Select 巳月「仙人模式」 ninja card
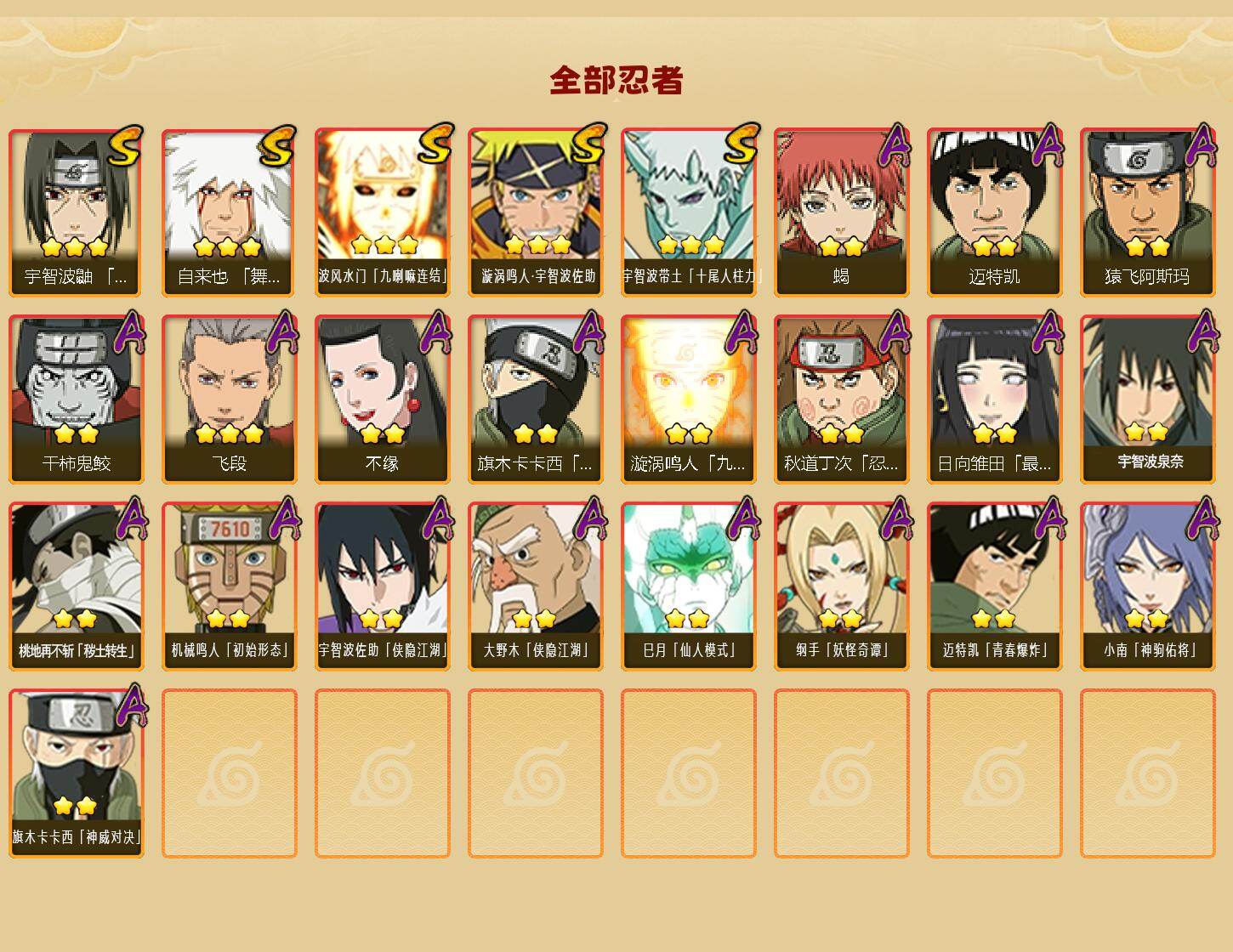Image resolution: width=1233 pixels, height=952 pixels. [x=688, y=586]
